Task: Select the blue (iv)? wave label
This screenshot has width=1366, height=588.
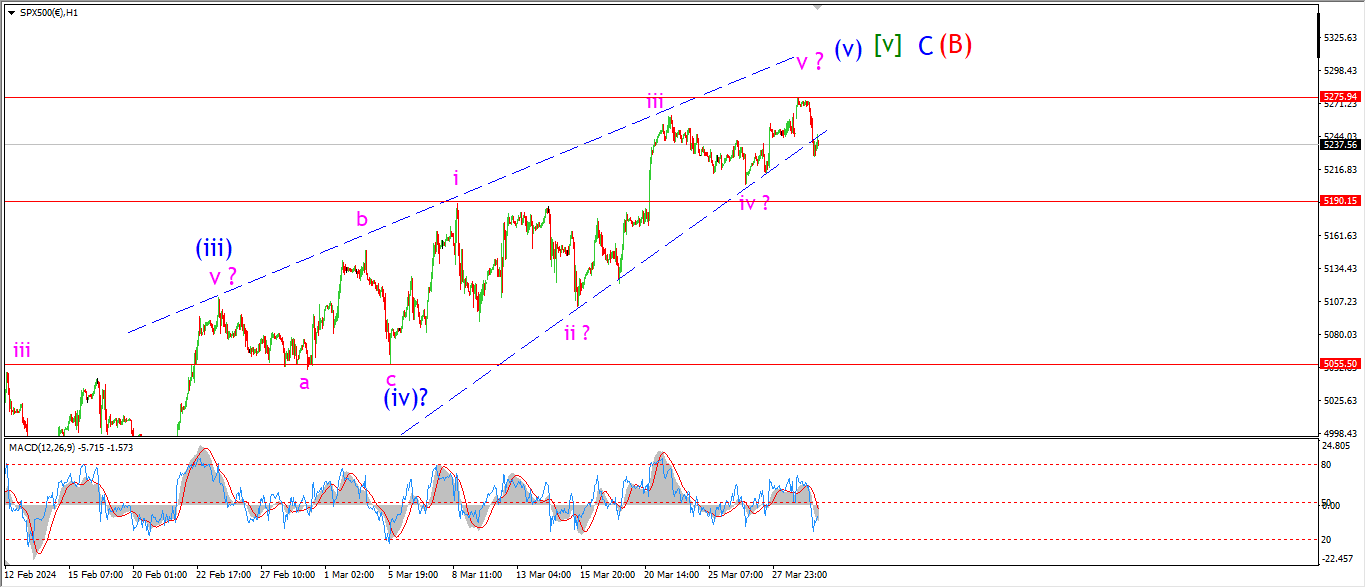Action: [x=405, y=398]
